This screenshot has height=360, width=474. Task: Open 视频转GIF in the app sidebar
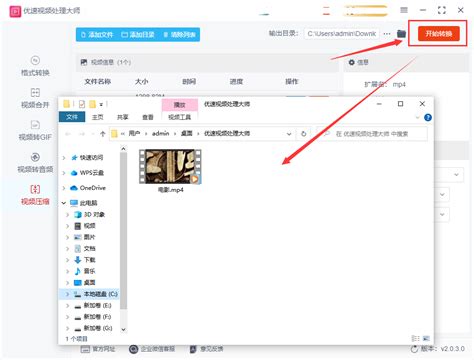(x=35, y=130)
